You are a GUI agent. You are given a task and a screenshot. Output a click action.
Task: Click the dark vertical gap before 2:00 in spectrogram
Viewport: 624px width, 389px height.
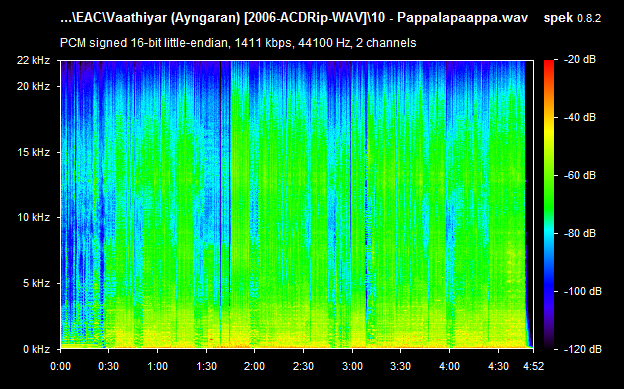tap(230, 204)
